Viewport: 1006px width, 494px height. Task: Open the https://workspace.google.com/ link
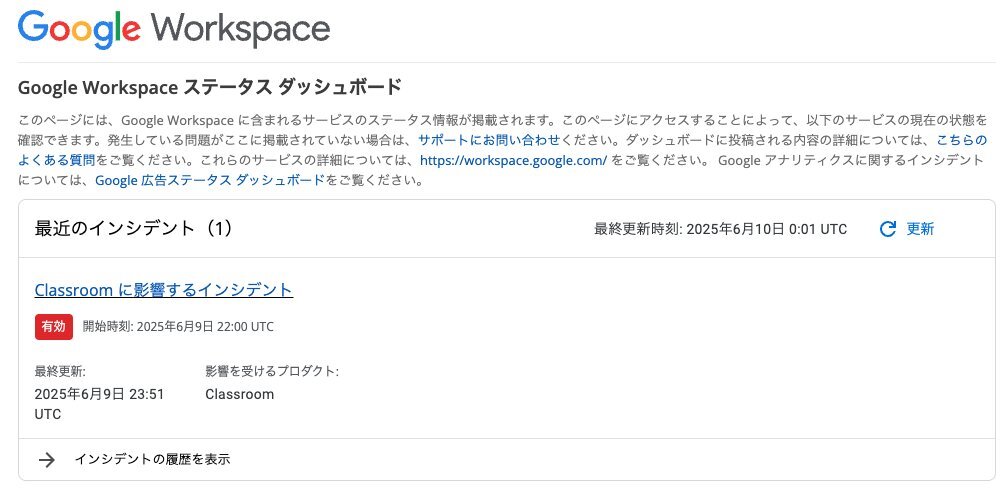(x=513, y=160)
